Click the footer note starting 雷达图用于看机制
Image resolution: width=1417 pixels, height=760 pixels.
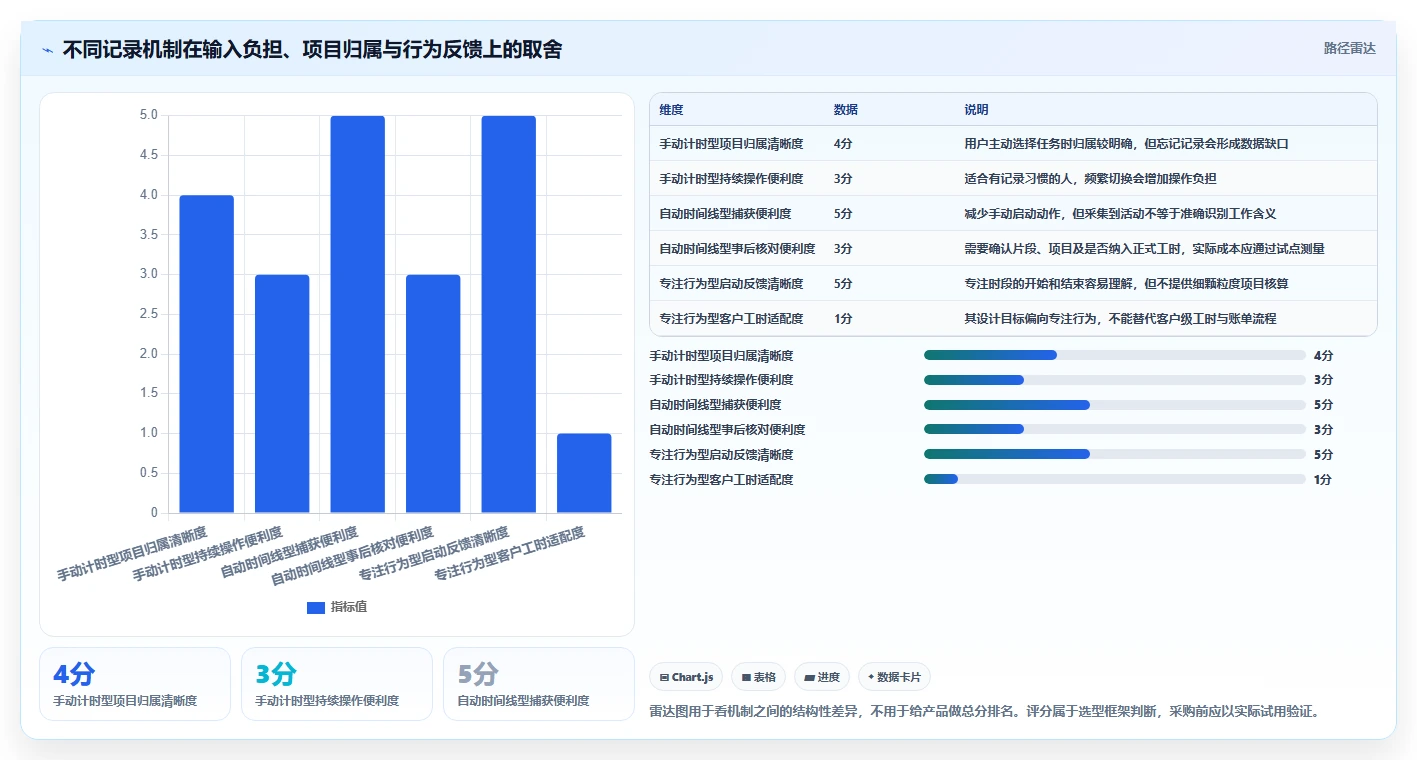pyautogui.click(x=985, y=712)
